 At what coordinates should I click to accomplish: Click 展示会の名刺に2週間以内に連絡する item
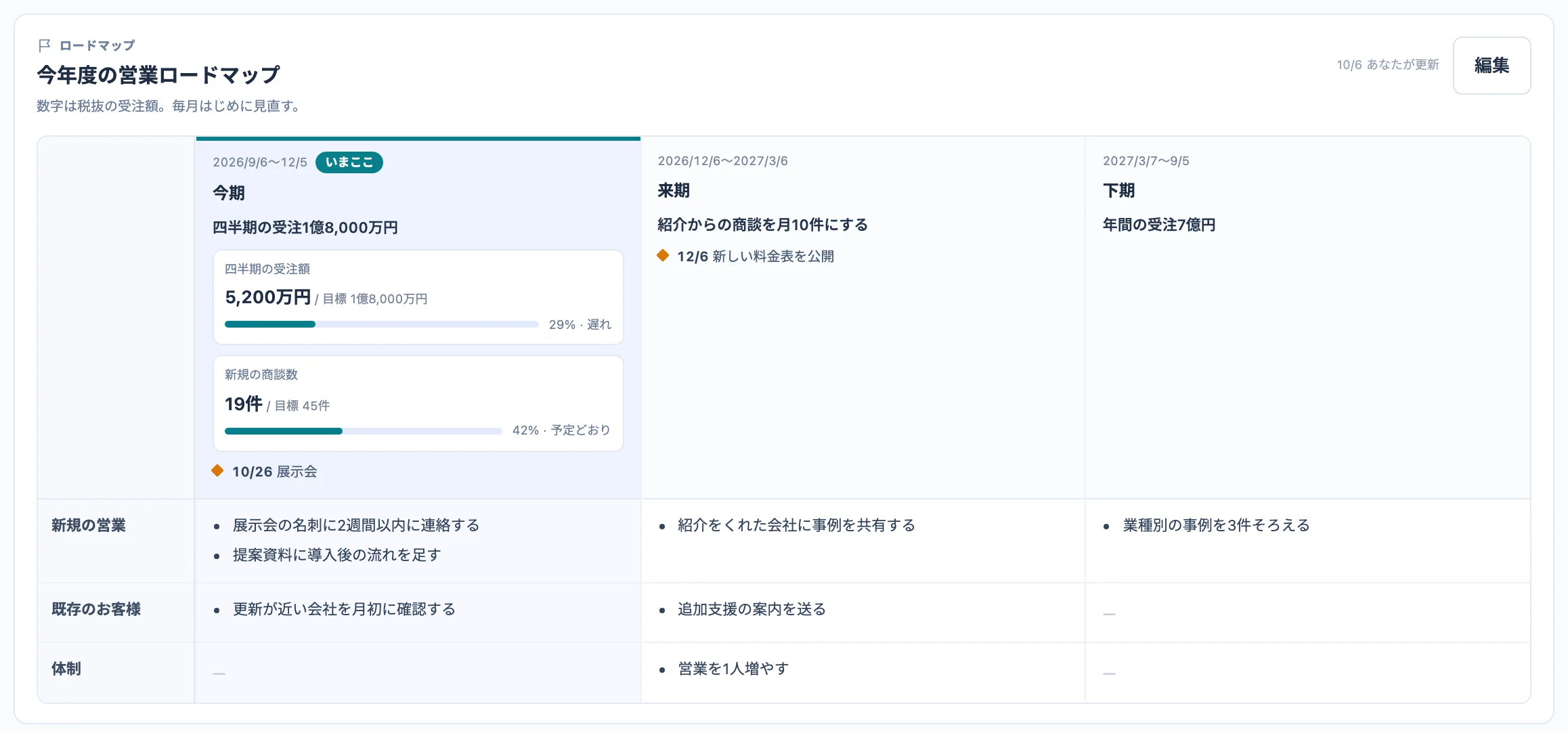point(356,525)
